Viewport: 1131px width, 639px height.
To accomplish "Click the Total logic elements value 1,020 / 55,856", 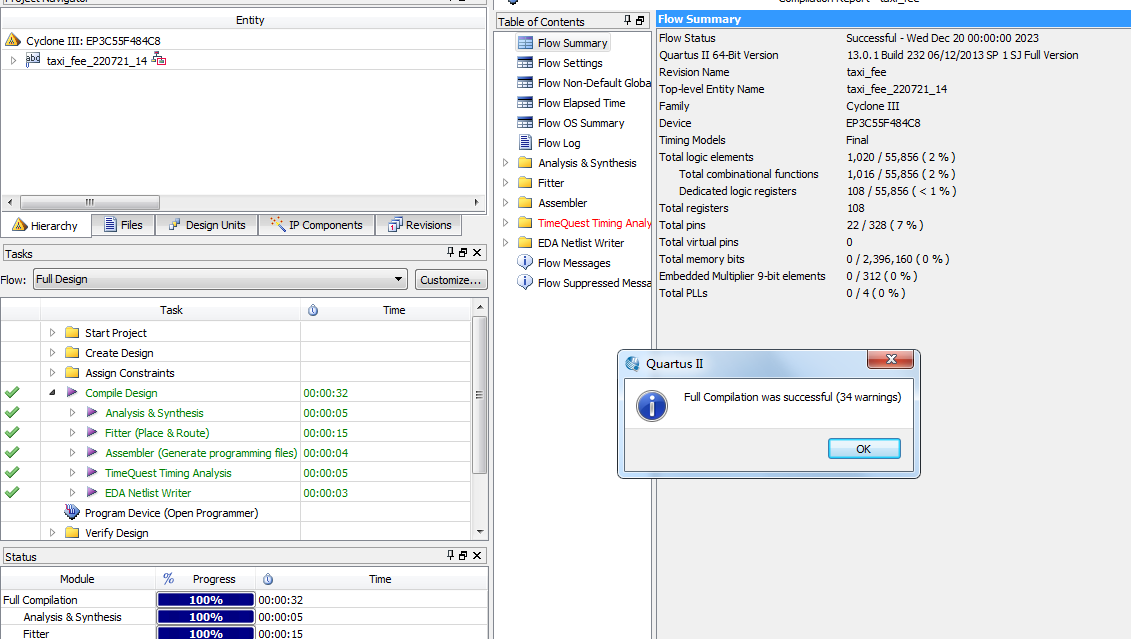I will click(901, 157).
